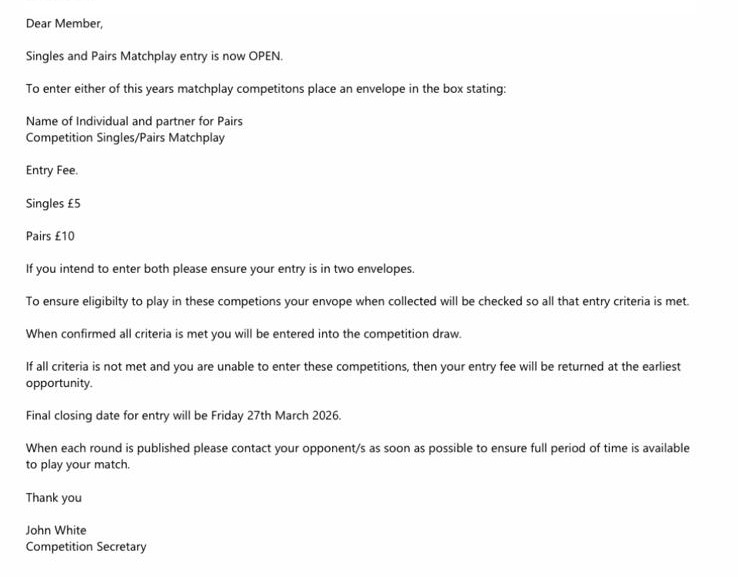The width and height of the screenshot is (738, 577).
Task: Click the line beginning "To ensure eligibilty"
Action: point(357,301)
